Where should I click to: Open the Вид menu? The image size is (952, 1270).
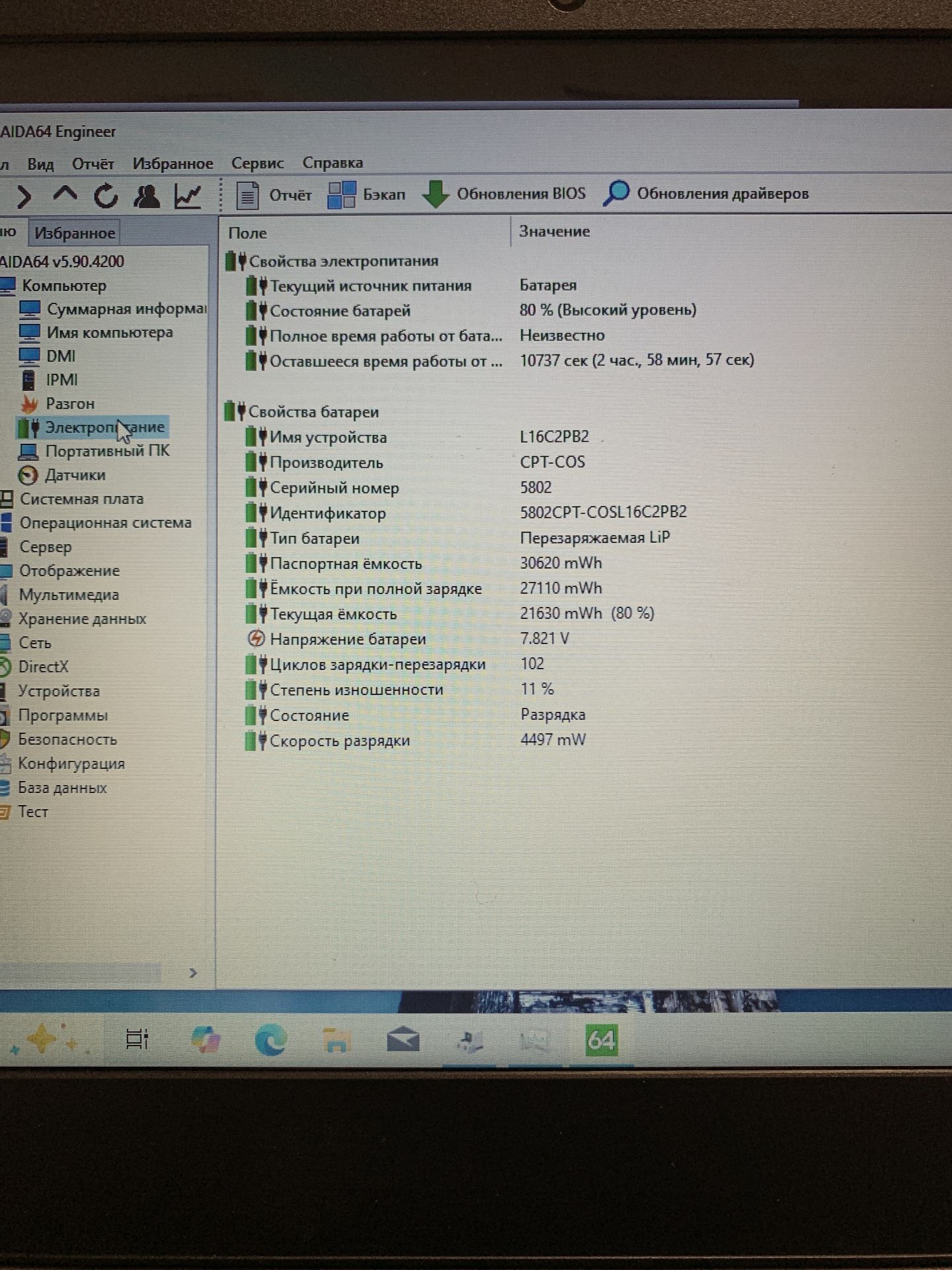click(40, 164)
